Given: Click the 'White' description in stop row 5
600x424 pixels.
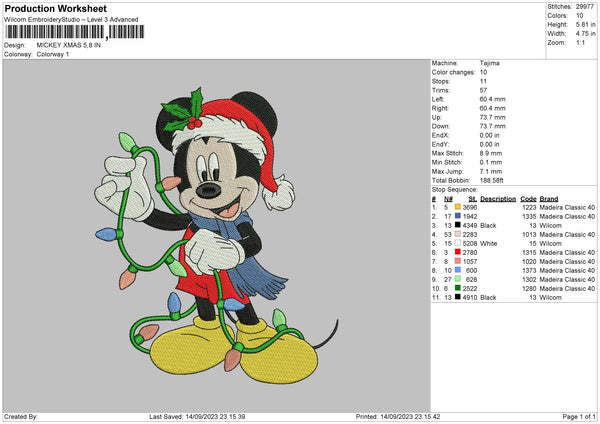Looking at the screenshot, I should [489, 243].
